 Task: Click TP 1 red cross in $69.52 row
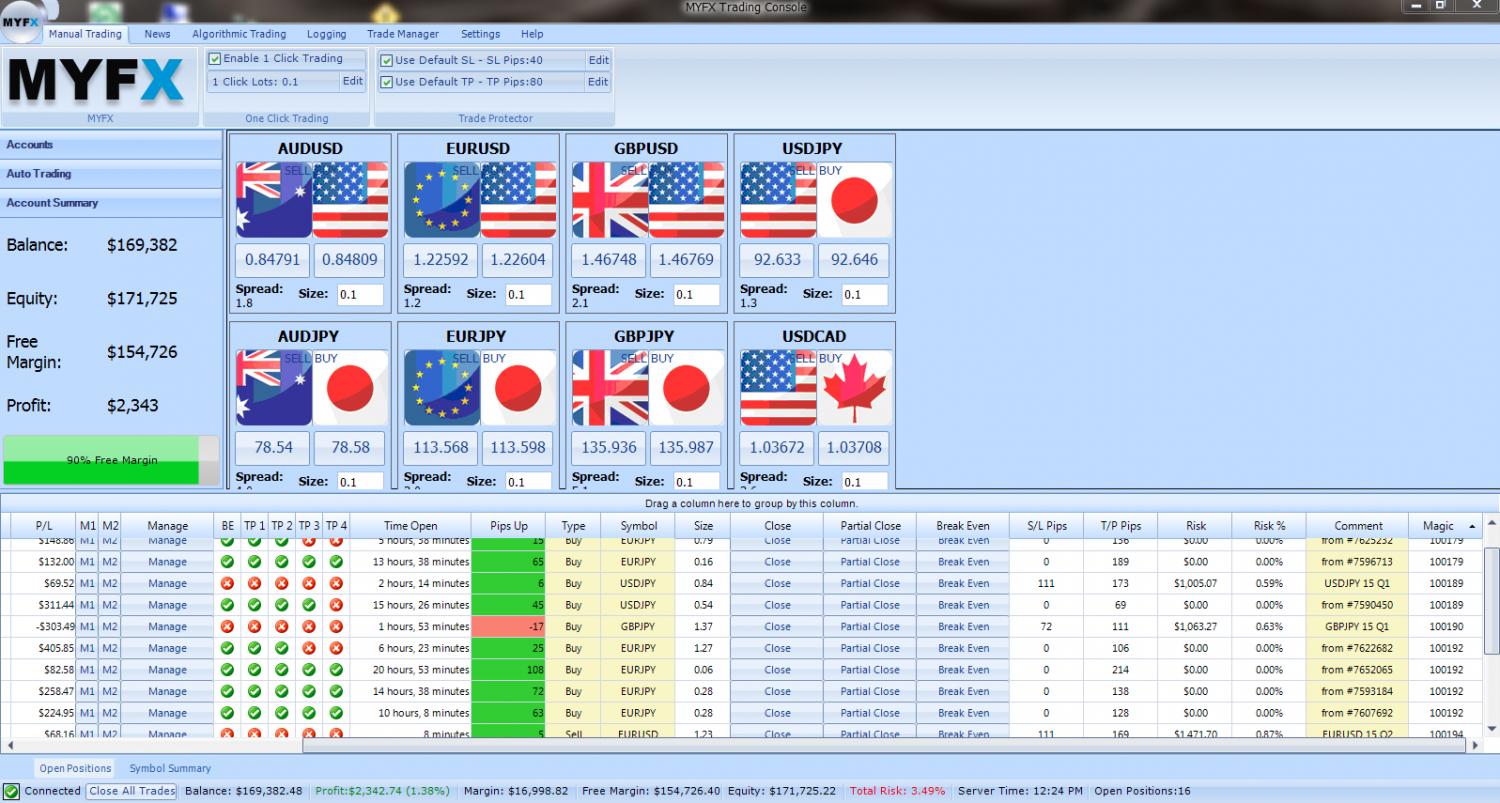point(254,583)
